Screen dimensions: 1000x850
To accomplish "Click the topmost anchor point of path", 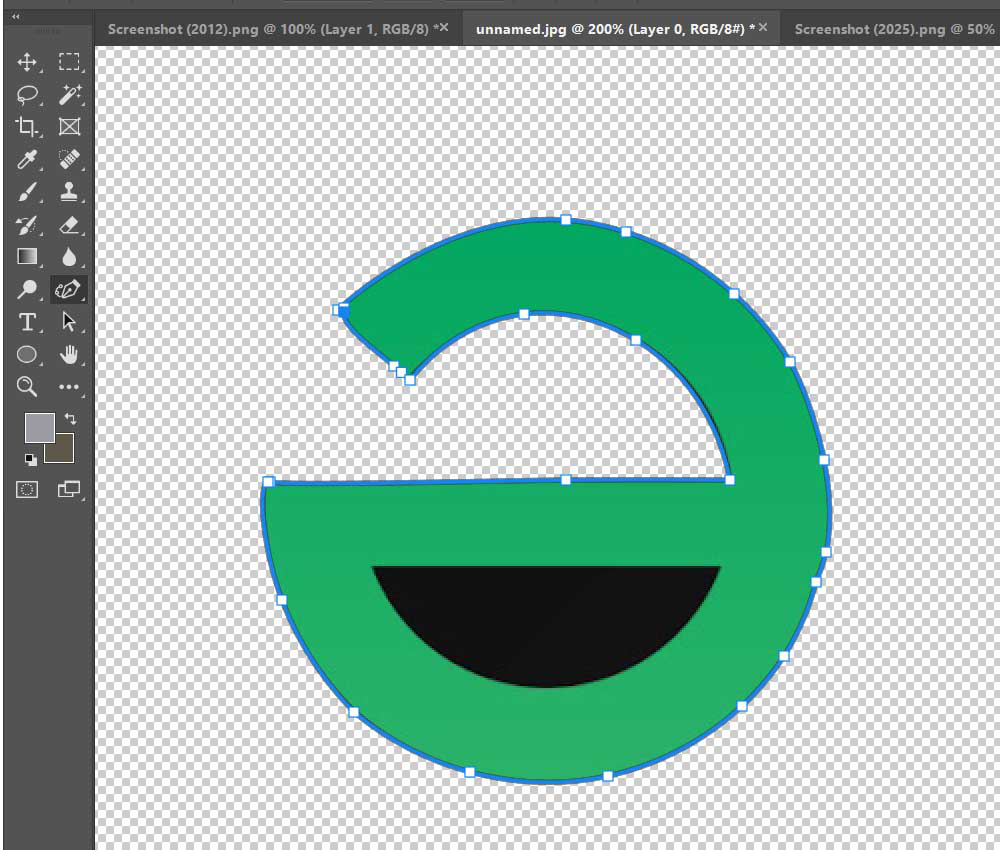I will [566, 220].
